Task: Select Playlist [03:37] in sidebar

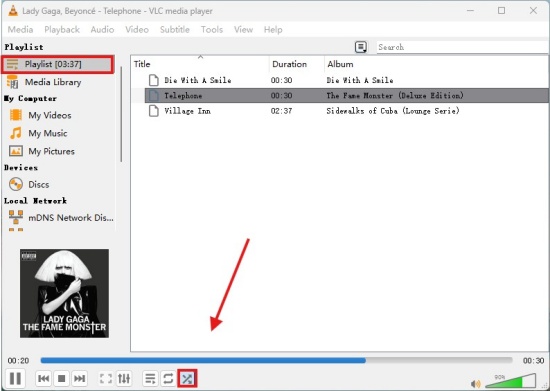Action: [58, 64]
